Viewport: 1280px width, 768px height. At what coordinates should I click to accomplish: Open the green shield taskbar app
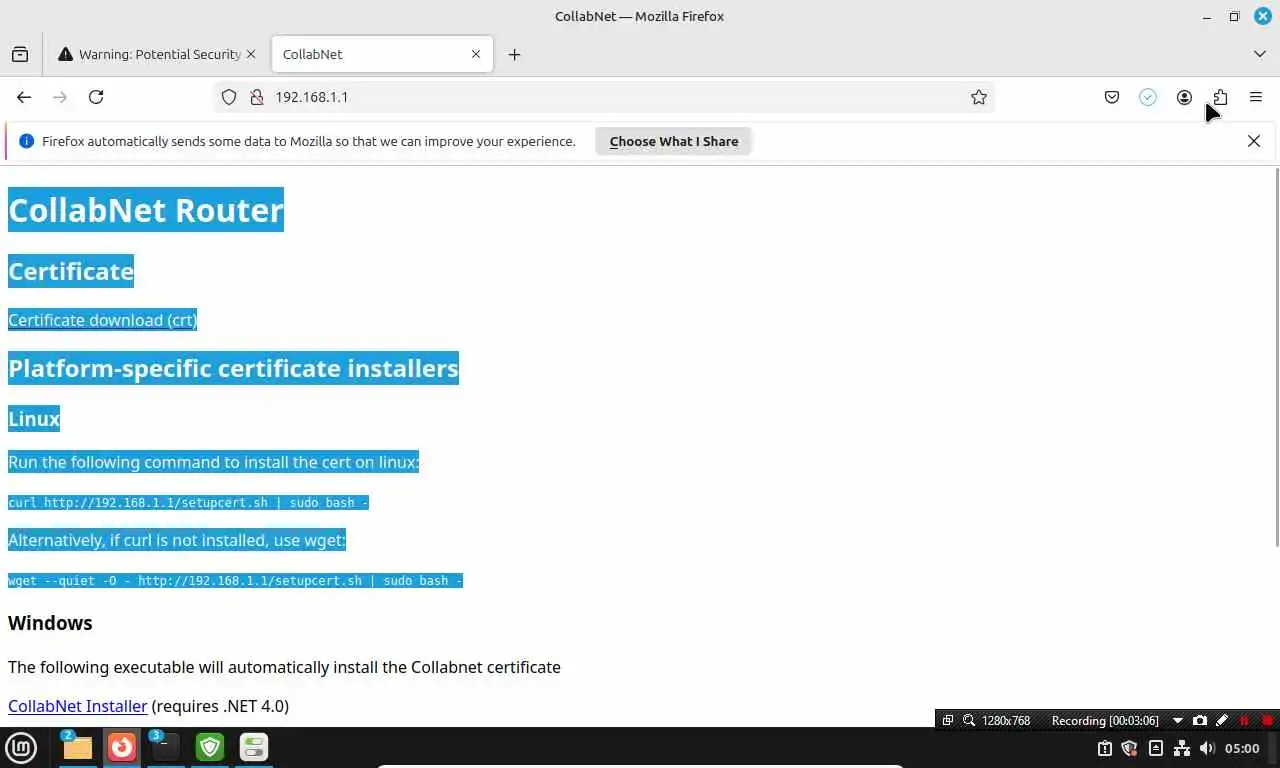pos(210,747)
